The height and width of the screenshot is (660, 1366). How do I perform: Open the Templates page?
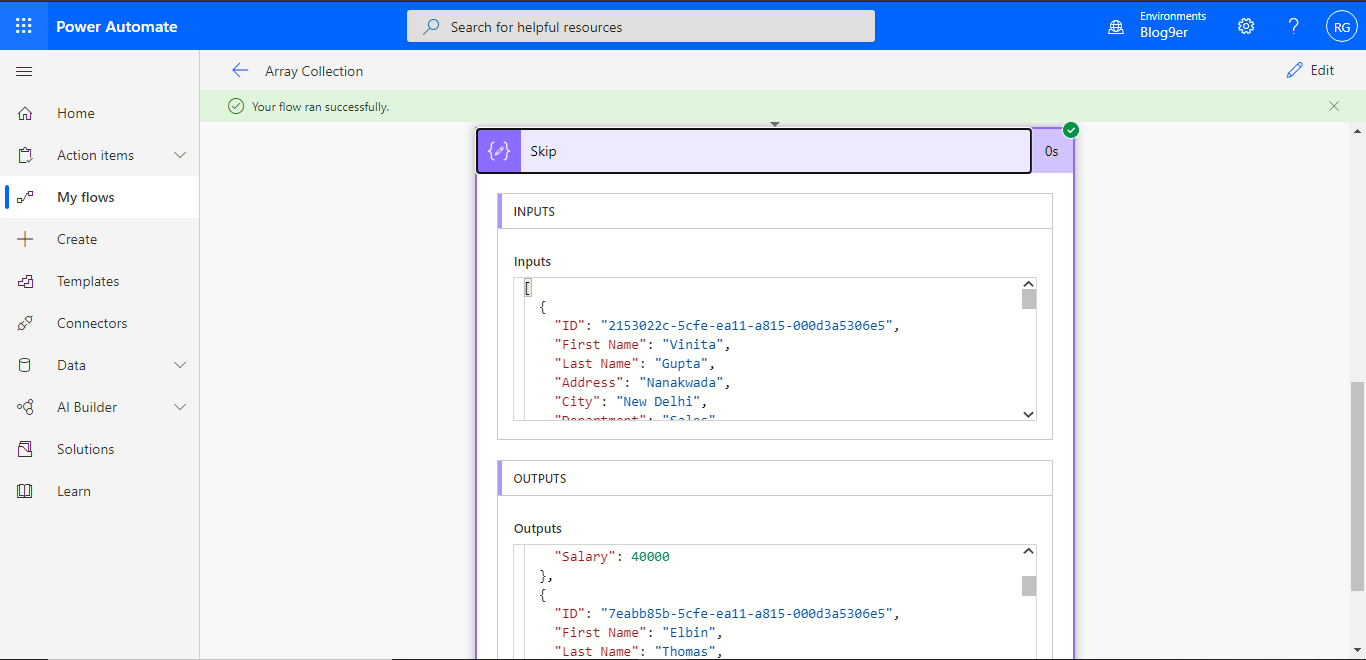(88, 281)
